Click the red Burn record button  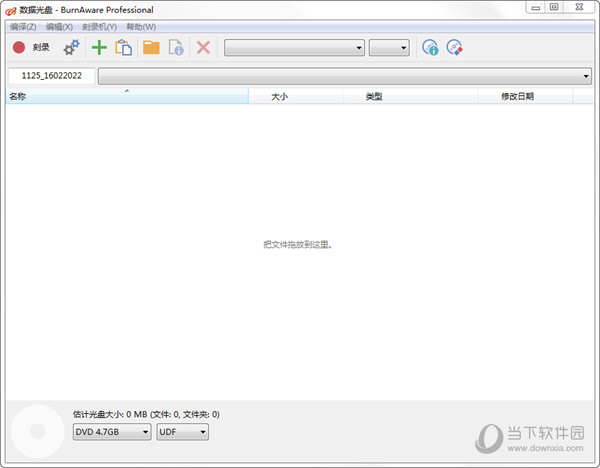pos(19,47)
